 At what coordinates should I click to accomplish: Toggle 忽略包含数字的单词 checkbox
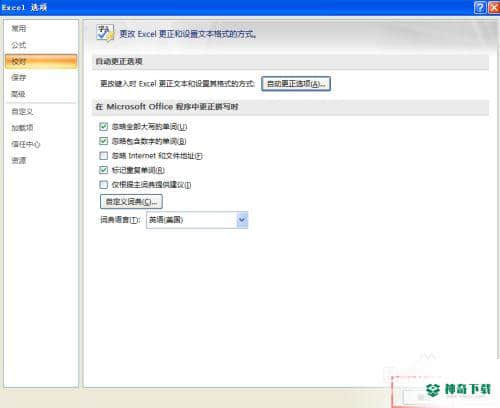pos(104,141)
